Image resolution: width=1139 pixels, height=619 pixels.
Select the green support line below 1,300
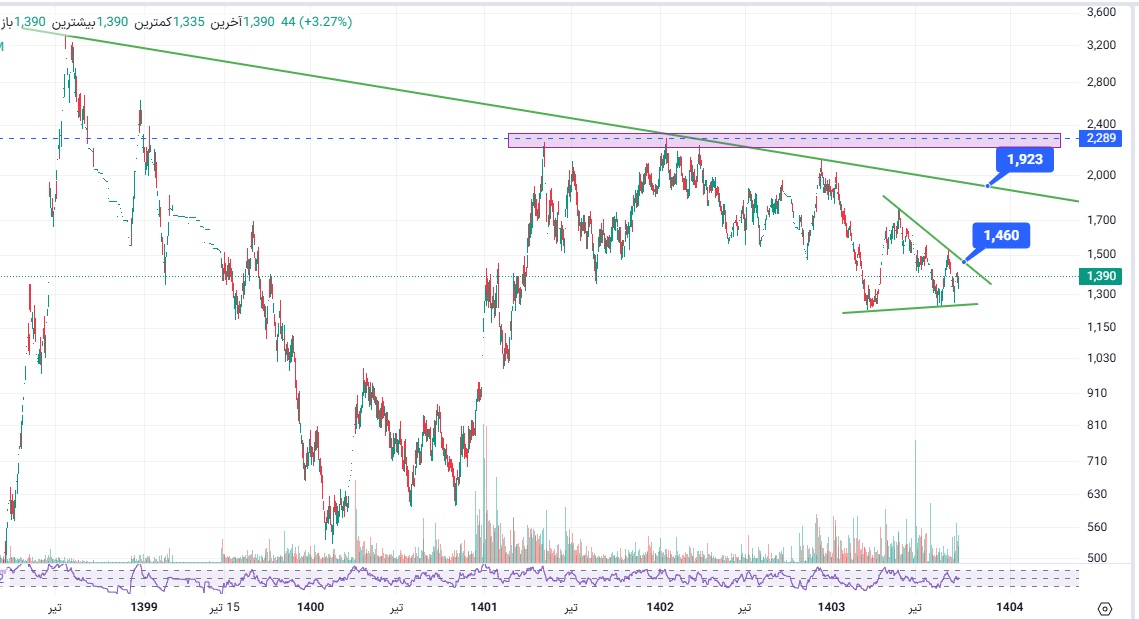[909, 308]
